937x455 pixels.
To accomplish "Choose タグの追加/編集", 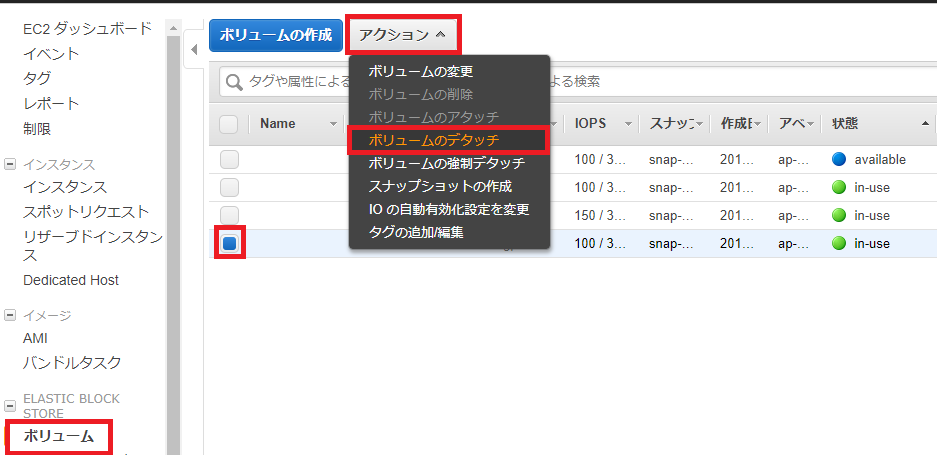I will [x=416, y=232].
